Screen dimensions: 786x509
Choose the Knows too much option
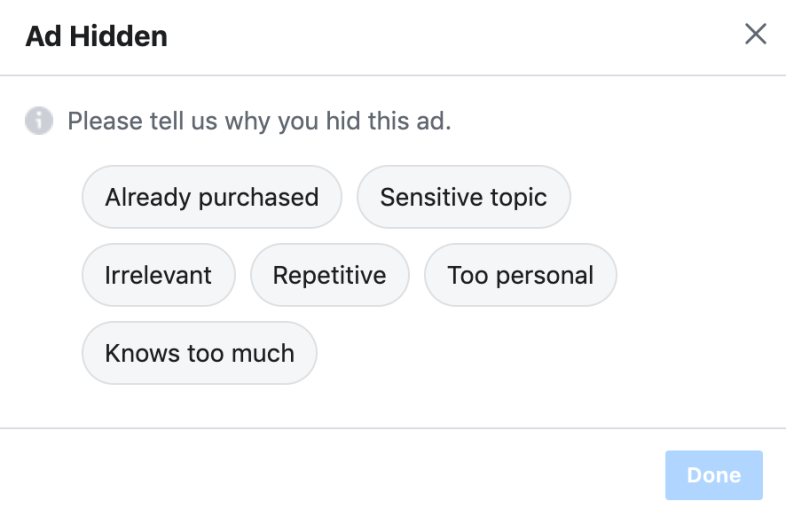[200, 353]
